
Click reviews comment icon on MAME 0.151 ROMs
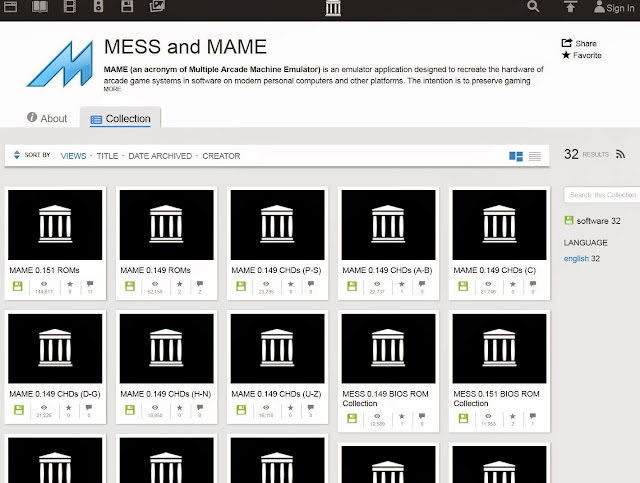90,284
